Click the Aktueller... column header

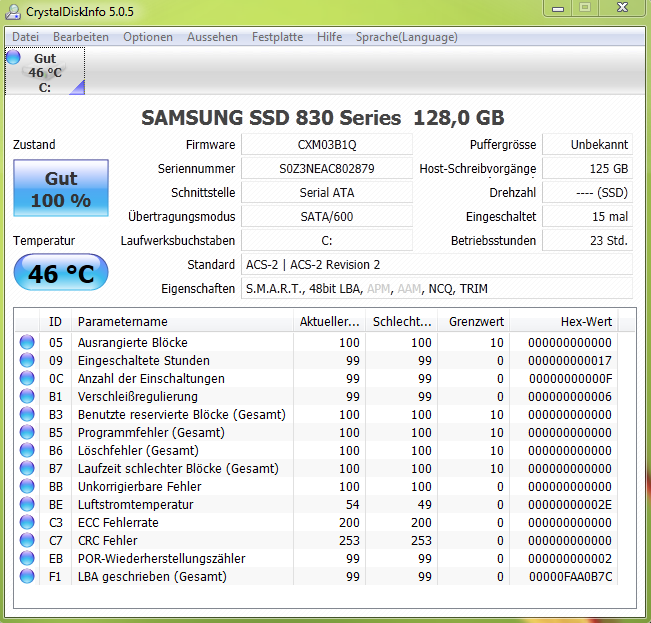[x=329, y=321]
